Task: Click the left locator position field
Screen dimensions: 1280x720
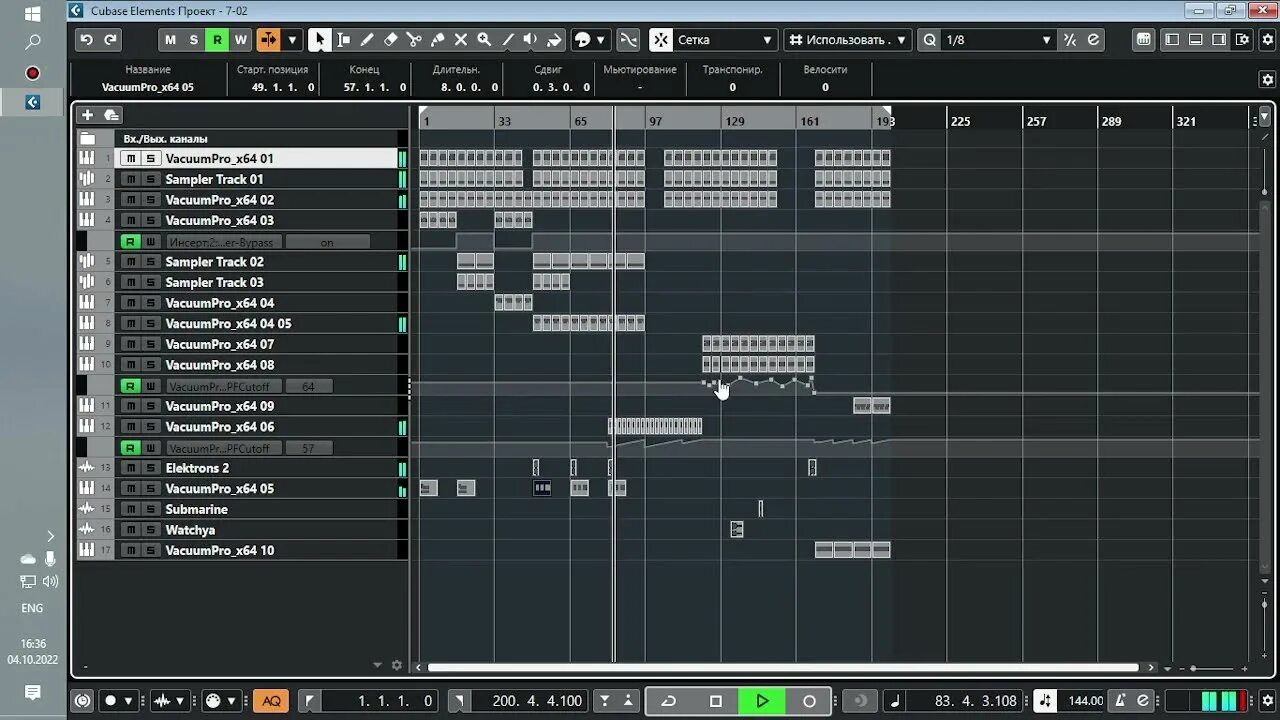Action: (379, 701)
